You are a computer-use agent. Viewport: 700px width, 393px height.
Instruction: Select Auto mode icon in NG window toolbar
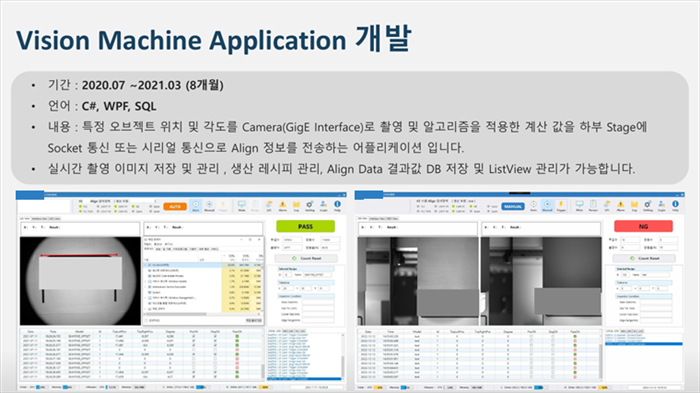(533, 205)
